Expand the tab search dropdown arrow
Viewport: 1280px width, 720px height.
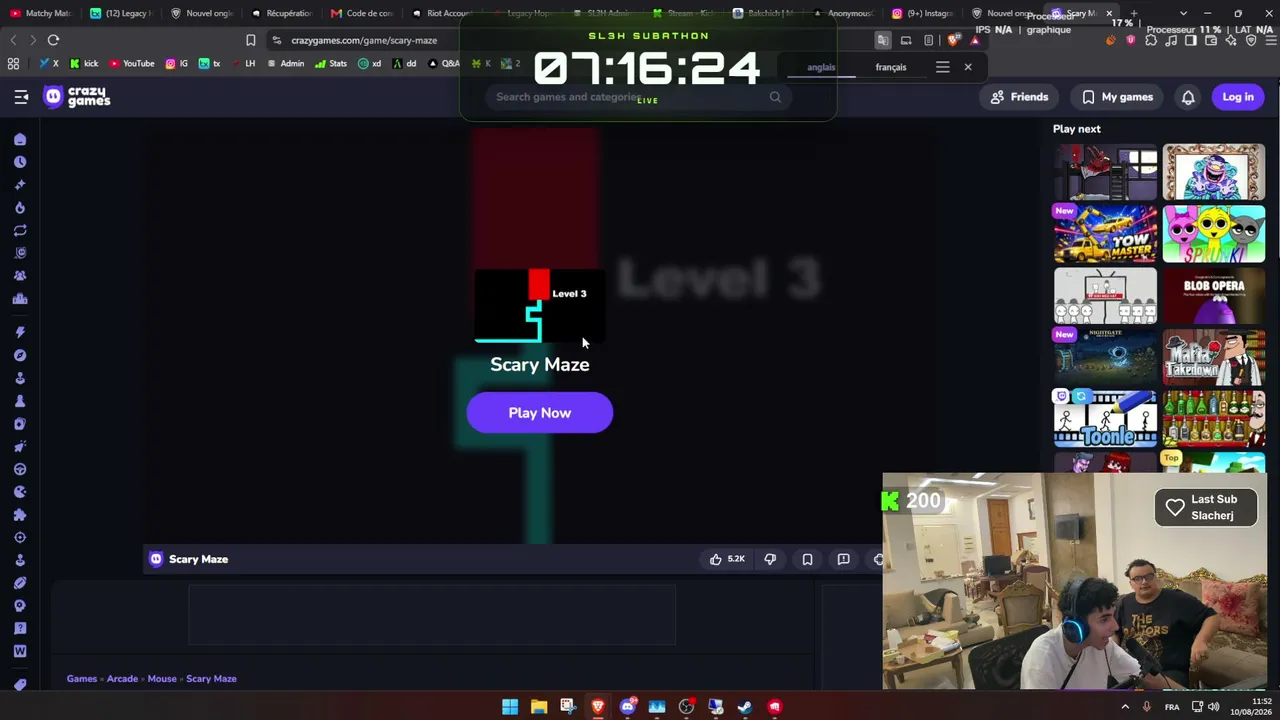coord(1183,13)
